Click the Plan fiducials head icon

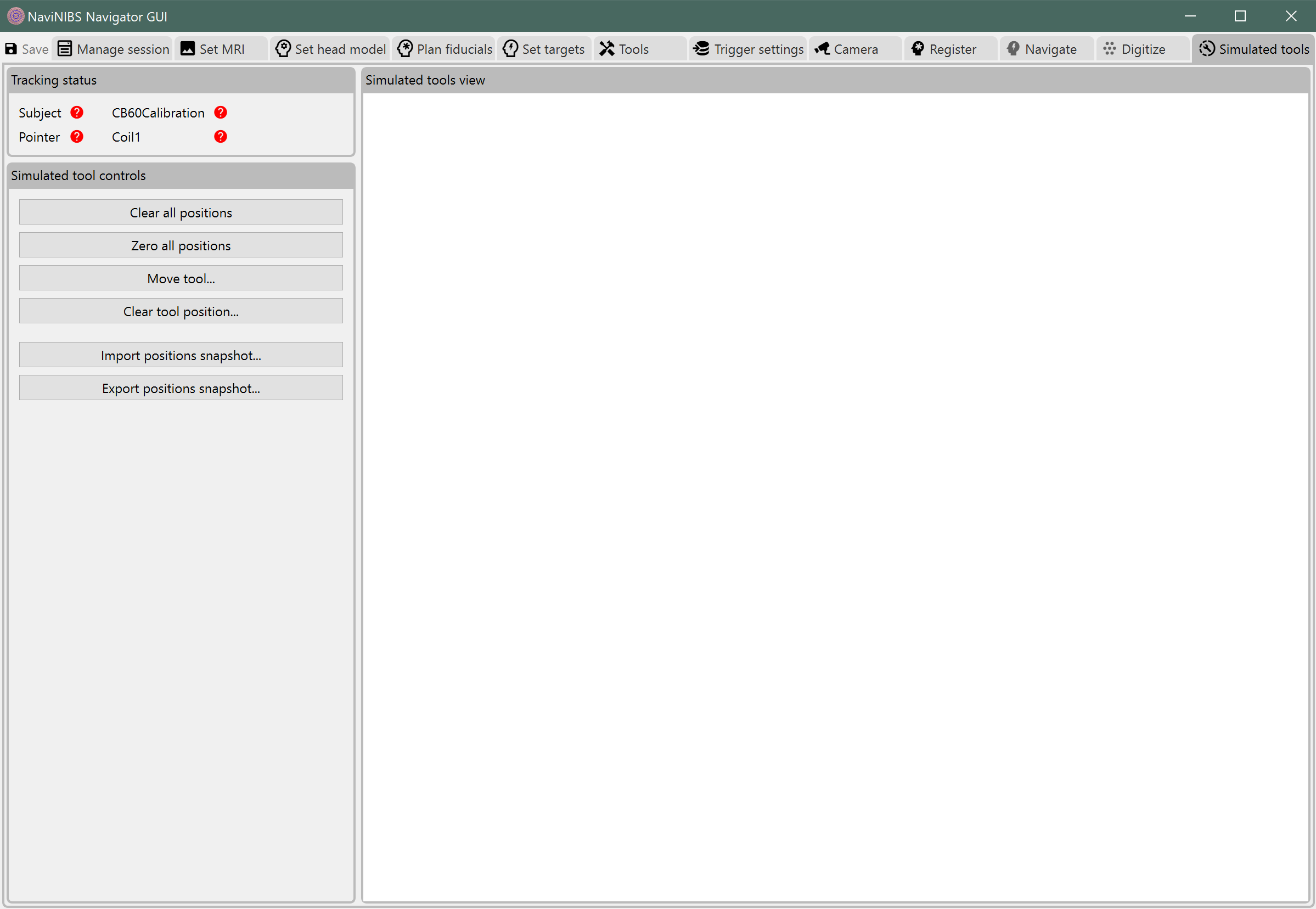tap(405, 49)
